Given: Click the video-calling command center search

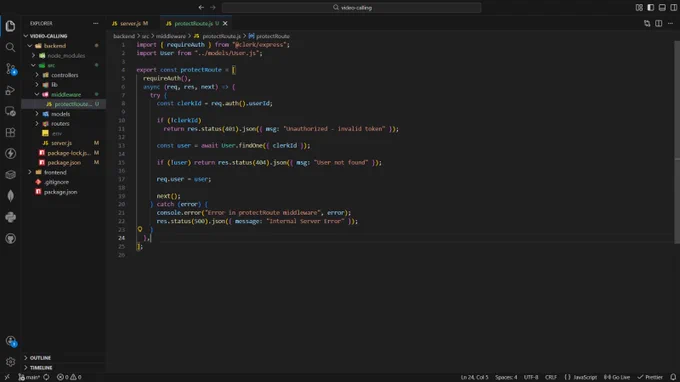Looking at the screenshot, I should (352, 7).
